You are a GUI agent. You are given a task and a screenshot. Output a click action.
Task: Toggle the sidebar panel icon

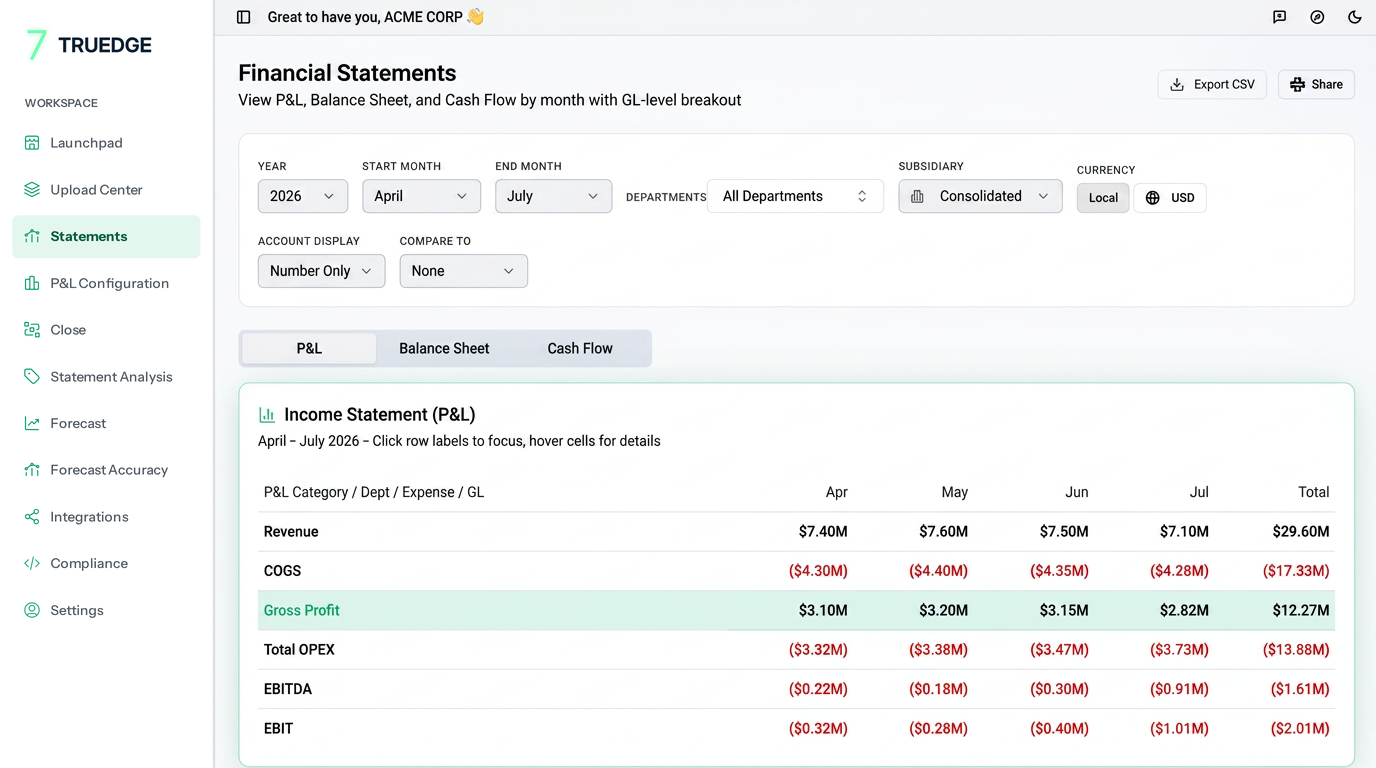pyautogui.click(x=243, y=17)
